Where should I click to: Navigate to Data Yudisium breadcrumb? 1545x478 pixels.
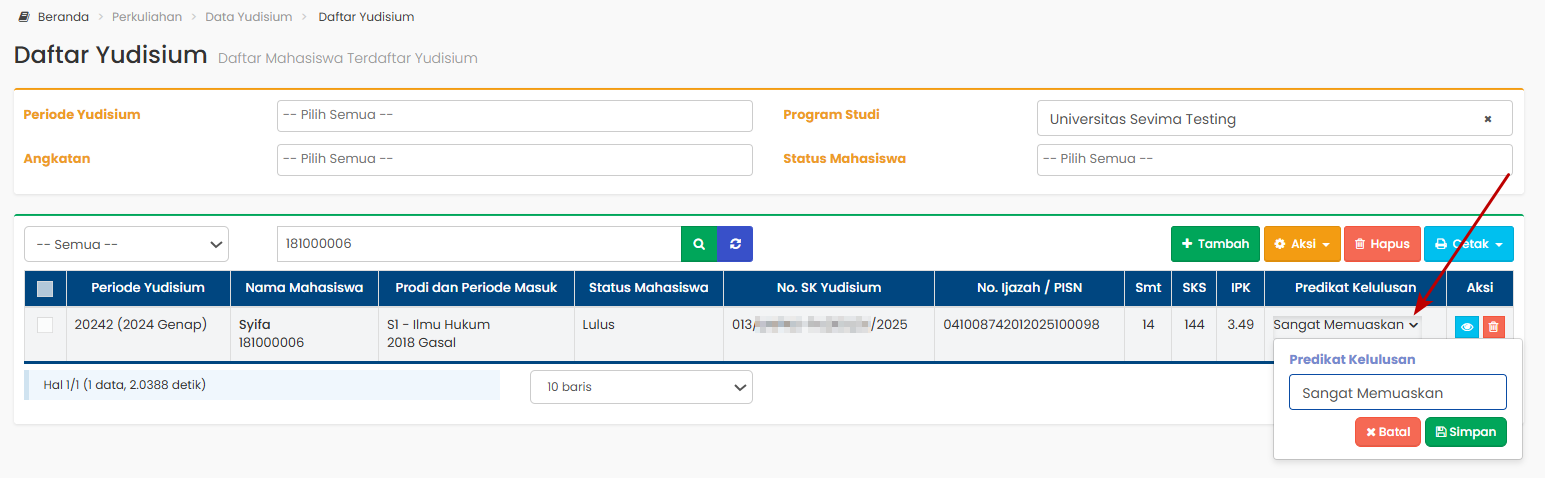(249, 17)
